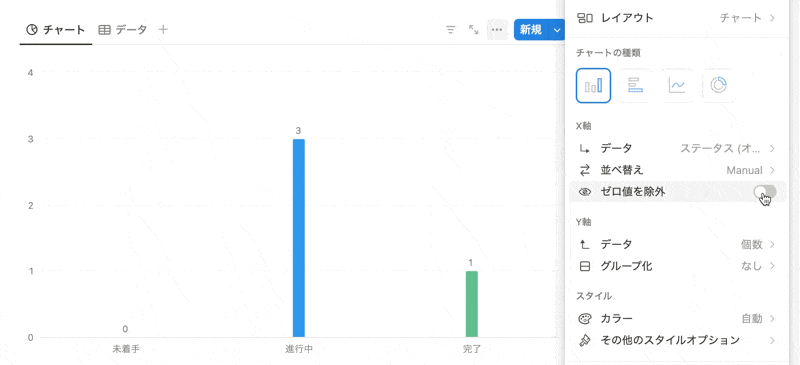Click the green 完了 bar
The height and width of the screenshot is (365, 800).
click(471, 304)
